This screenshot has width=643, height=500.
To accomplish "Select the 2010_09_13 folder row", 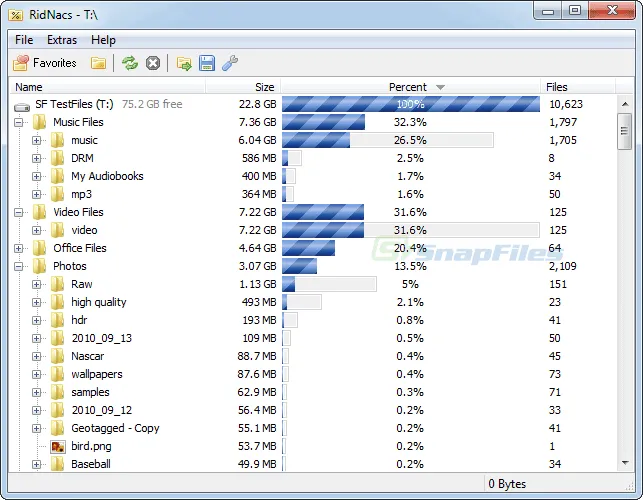I will point(314,338).
